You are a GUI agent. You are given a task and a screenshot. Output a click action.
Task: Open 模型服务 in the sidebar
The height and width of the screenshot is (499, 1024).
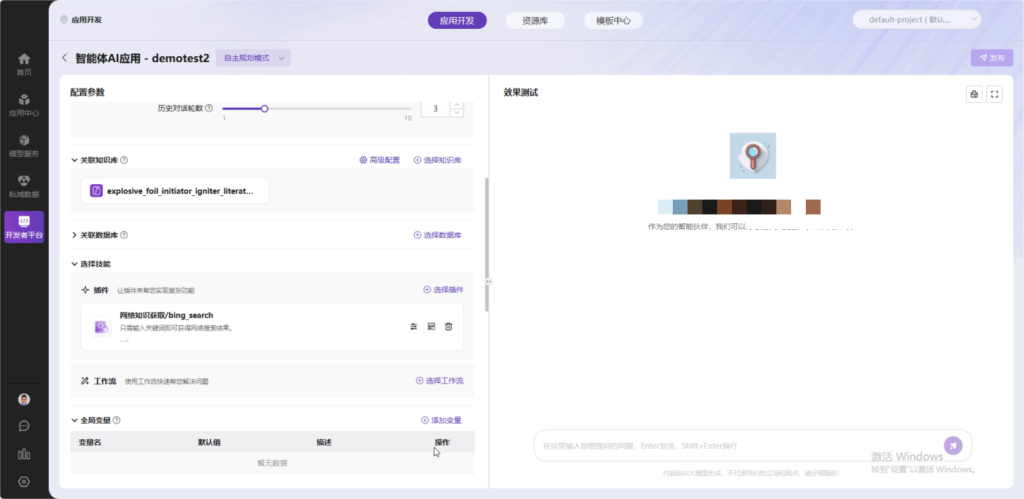24,146
